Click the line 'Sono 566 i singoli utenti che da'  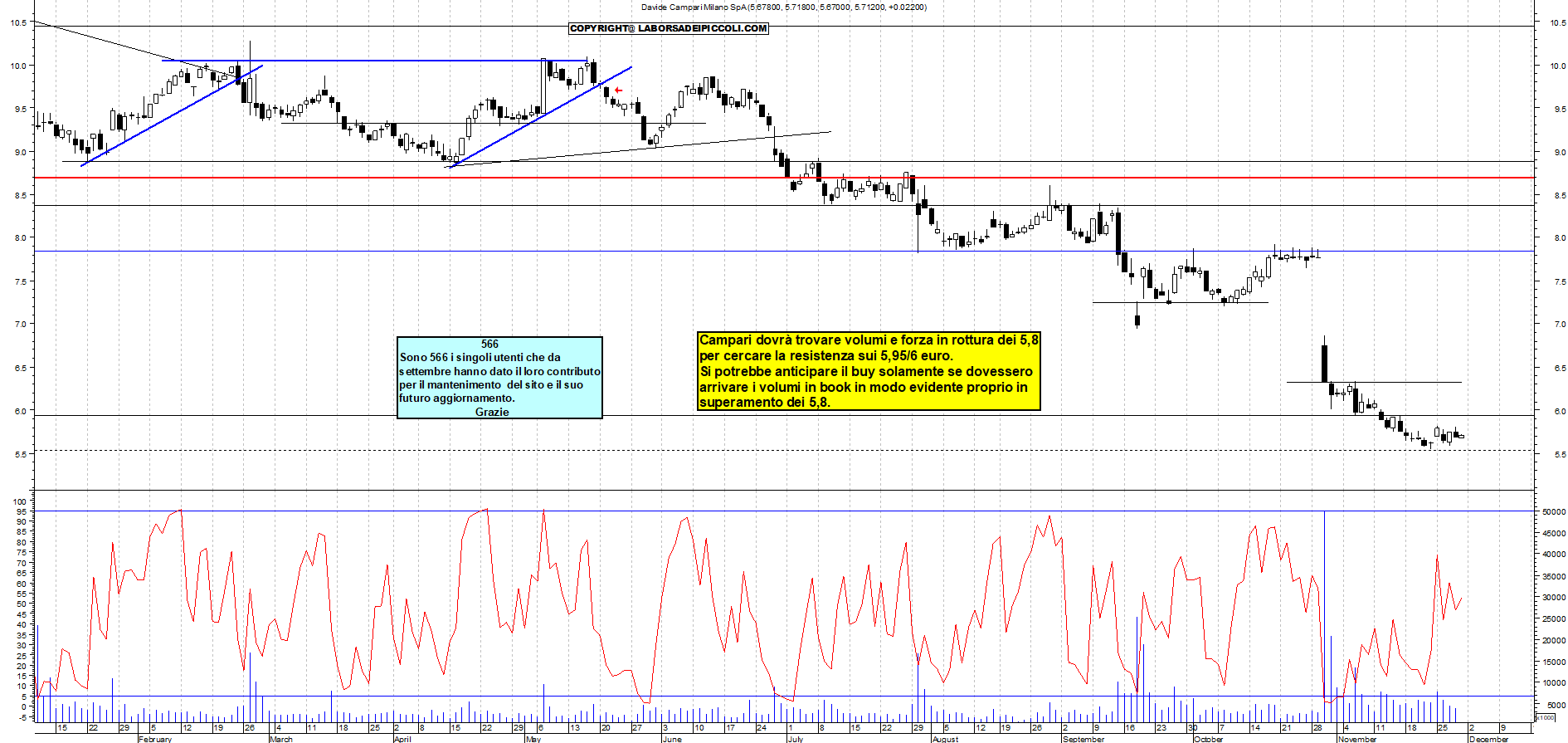coord(480,357)
